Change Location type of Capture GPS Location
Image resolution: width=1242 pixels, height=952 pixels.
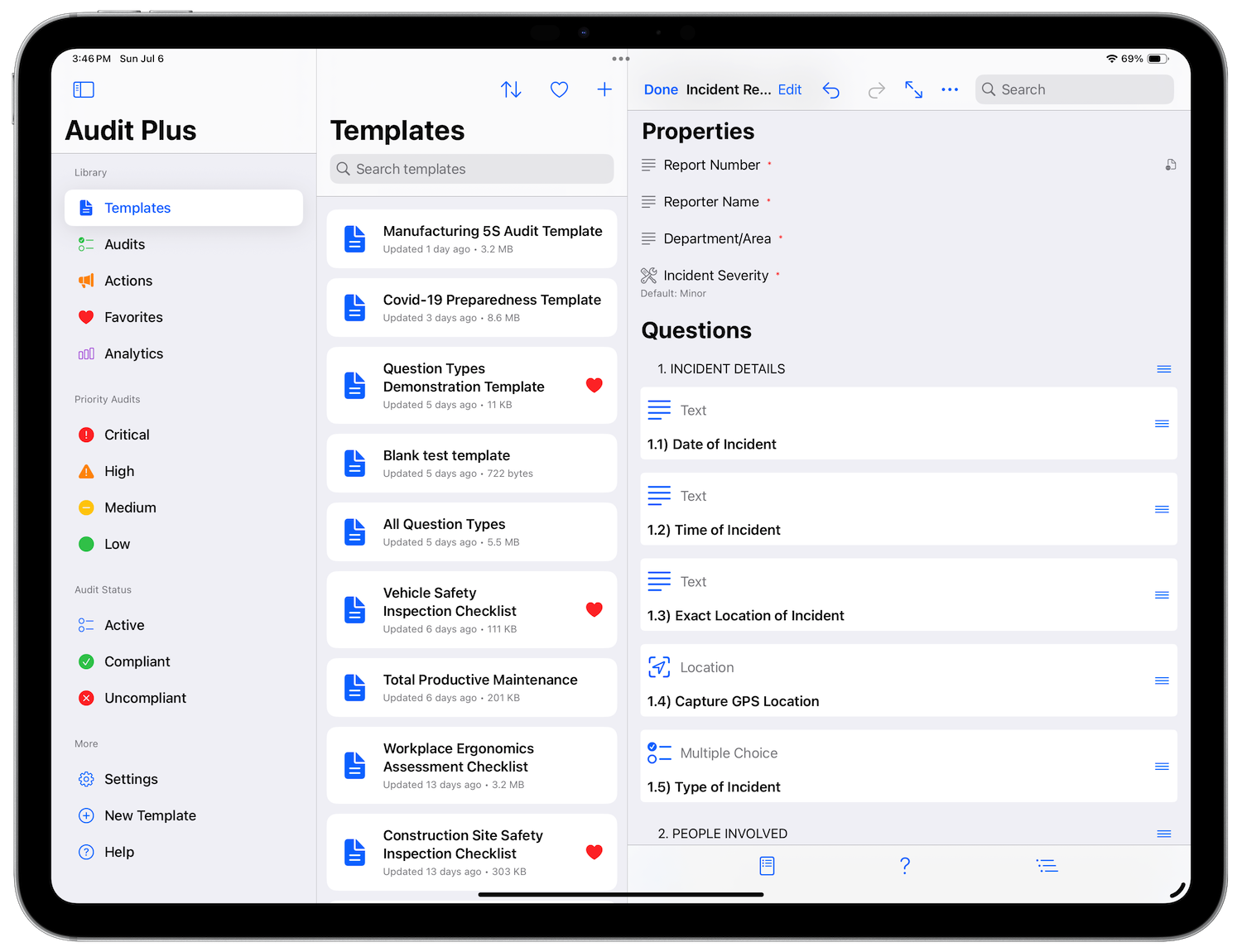point(691,667)
